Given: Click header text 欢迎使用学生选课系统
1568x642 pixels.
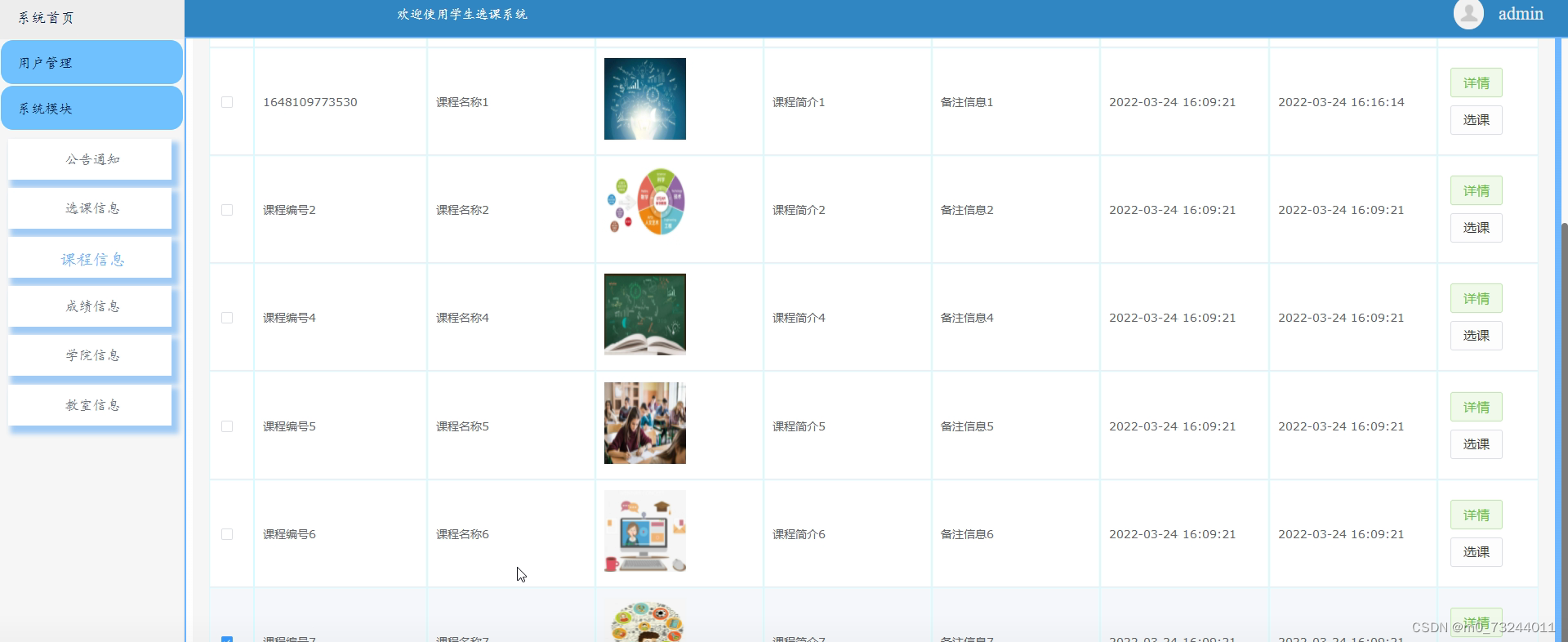Looking at the screenshot, I should pos(462,14).
